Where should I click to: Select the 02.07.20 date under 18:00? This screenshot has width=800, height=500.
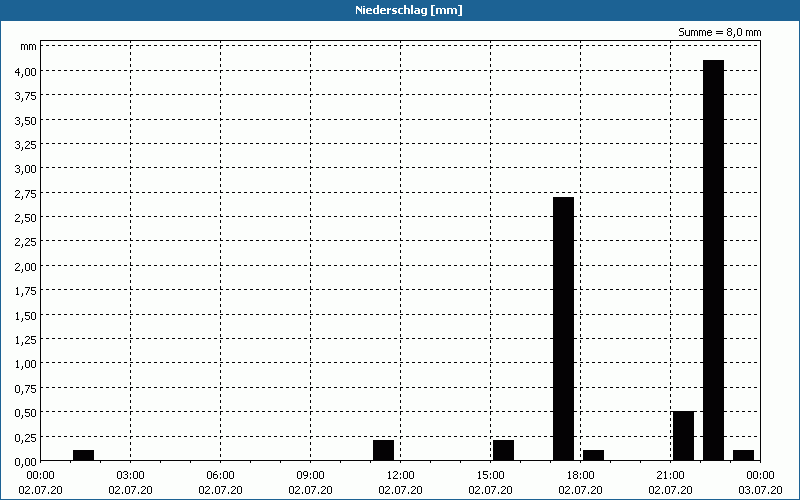581,490
